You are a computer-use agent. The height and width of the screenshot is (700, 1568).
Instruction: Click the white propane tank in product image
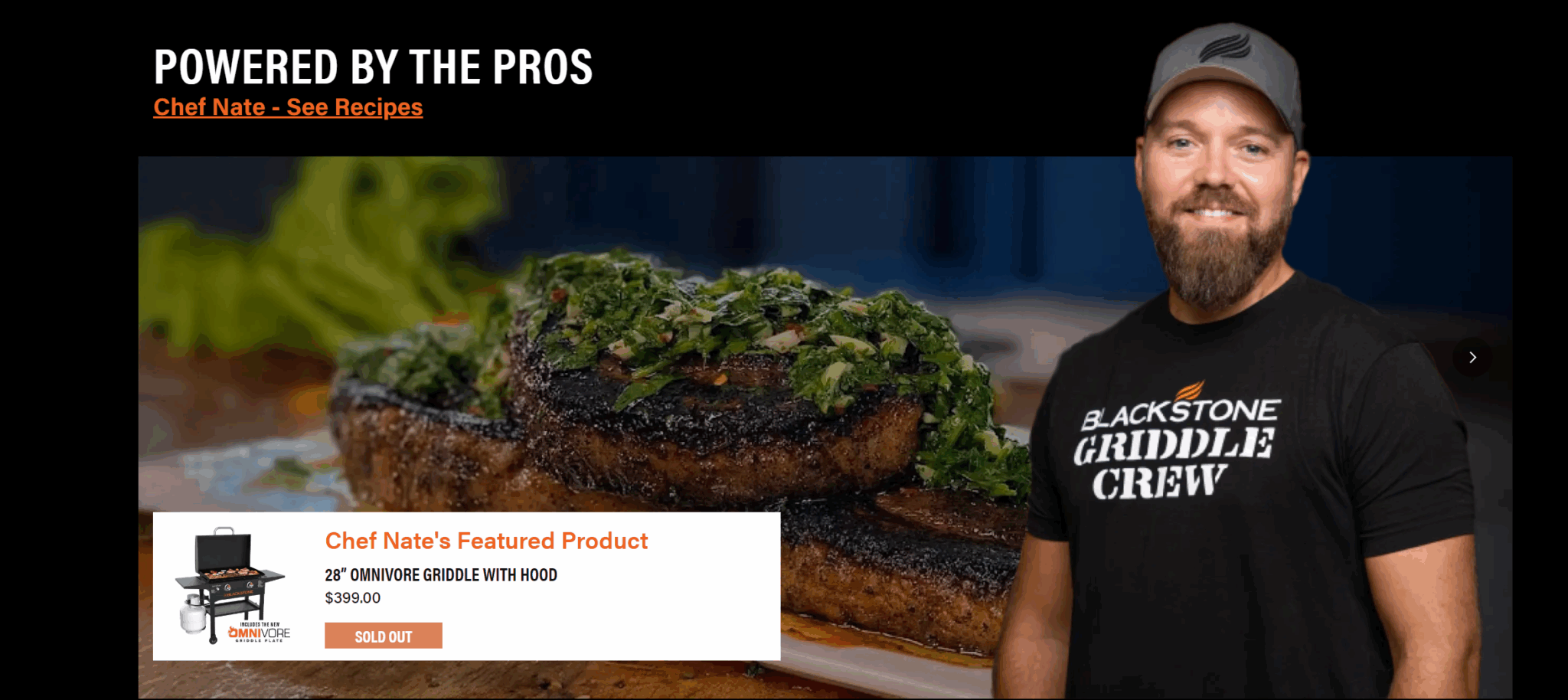pyautogui.click(x=193, y=615)
